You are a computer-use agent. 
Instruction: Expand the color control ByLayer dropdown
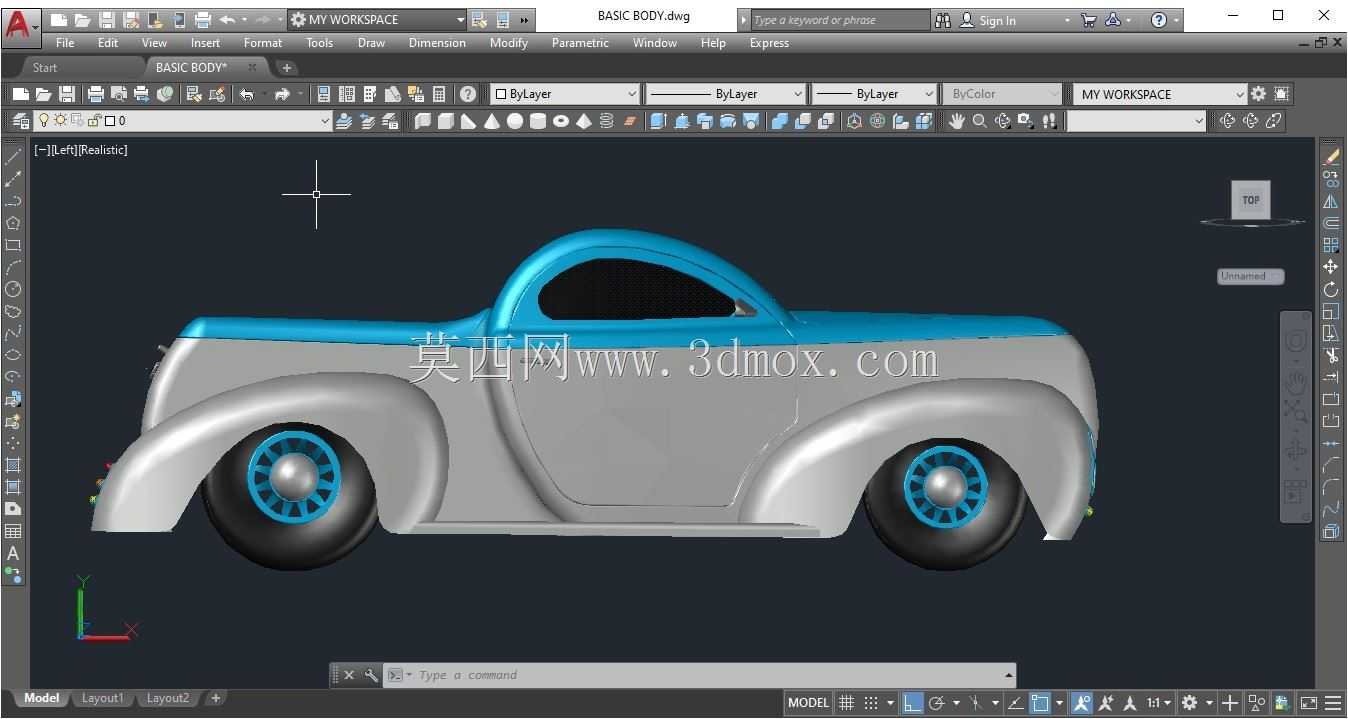coord(565,94)
